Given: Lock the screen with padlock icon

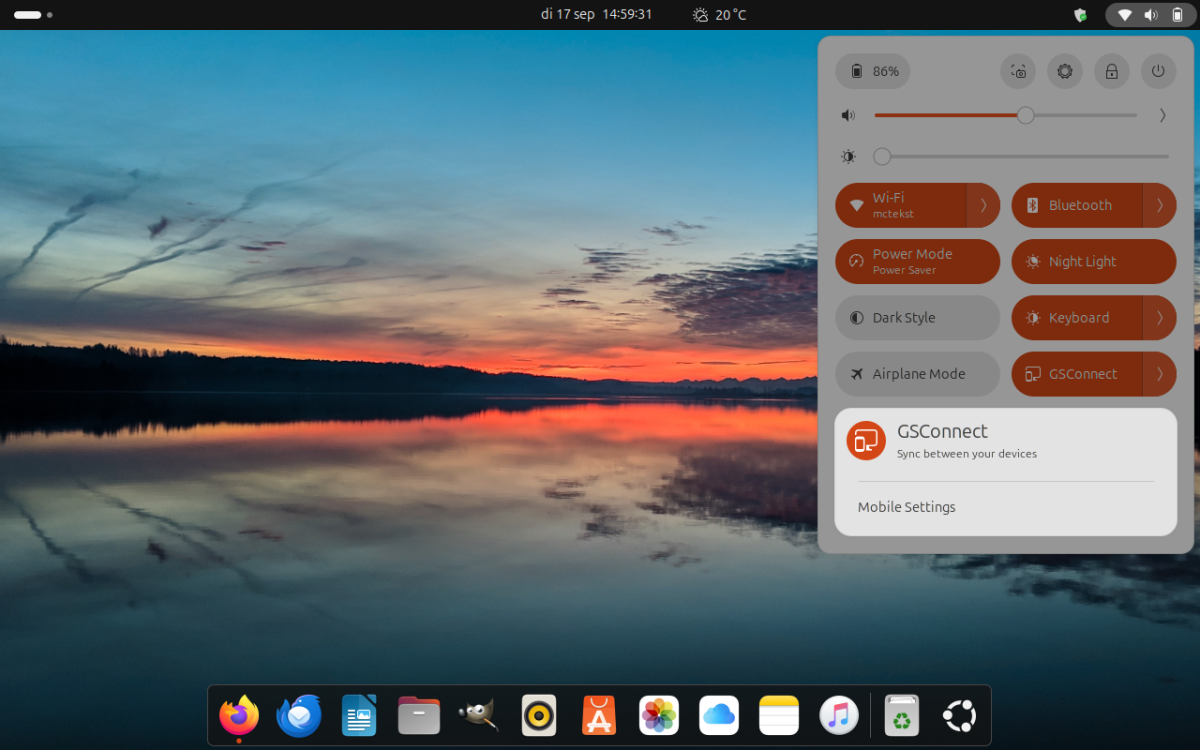Looking at the screenshot, I should (1111, 71).
